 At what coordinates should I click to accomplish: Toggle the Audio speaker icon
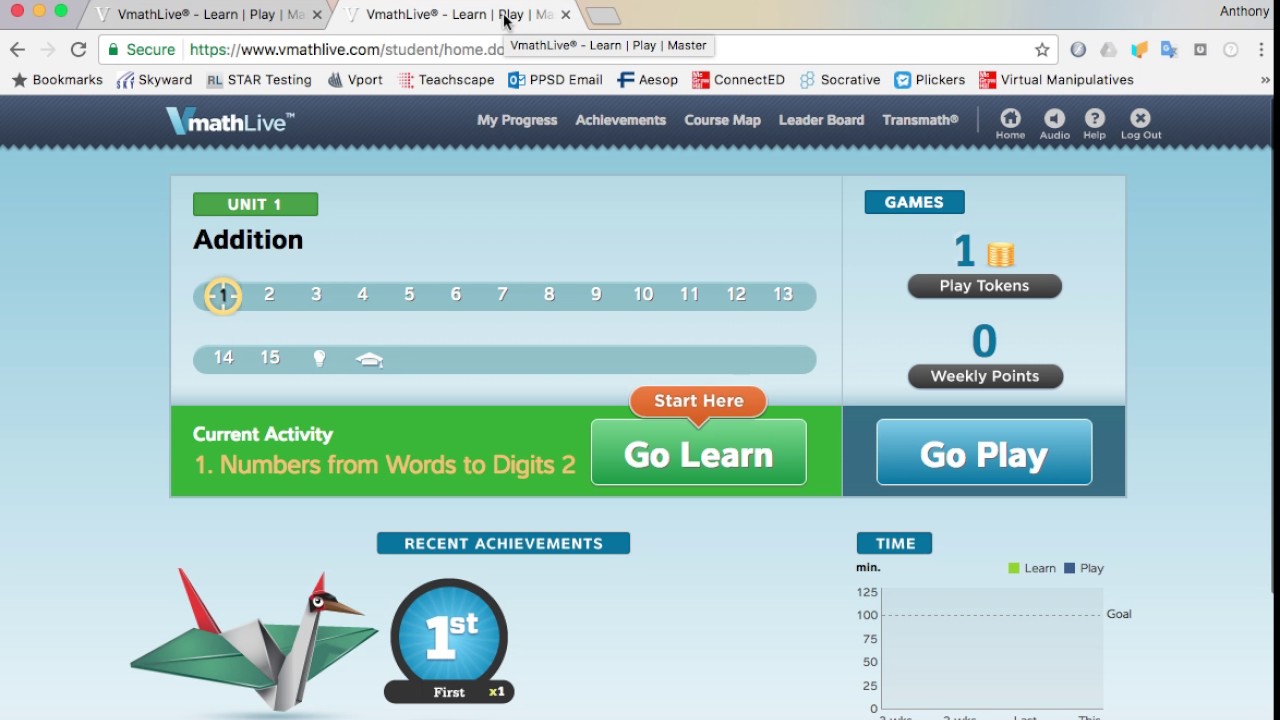click(1054, 124)
